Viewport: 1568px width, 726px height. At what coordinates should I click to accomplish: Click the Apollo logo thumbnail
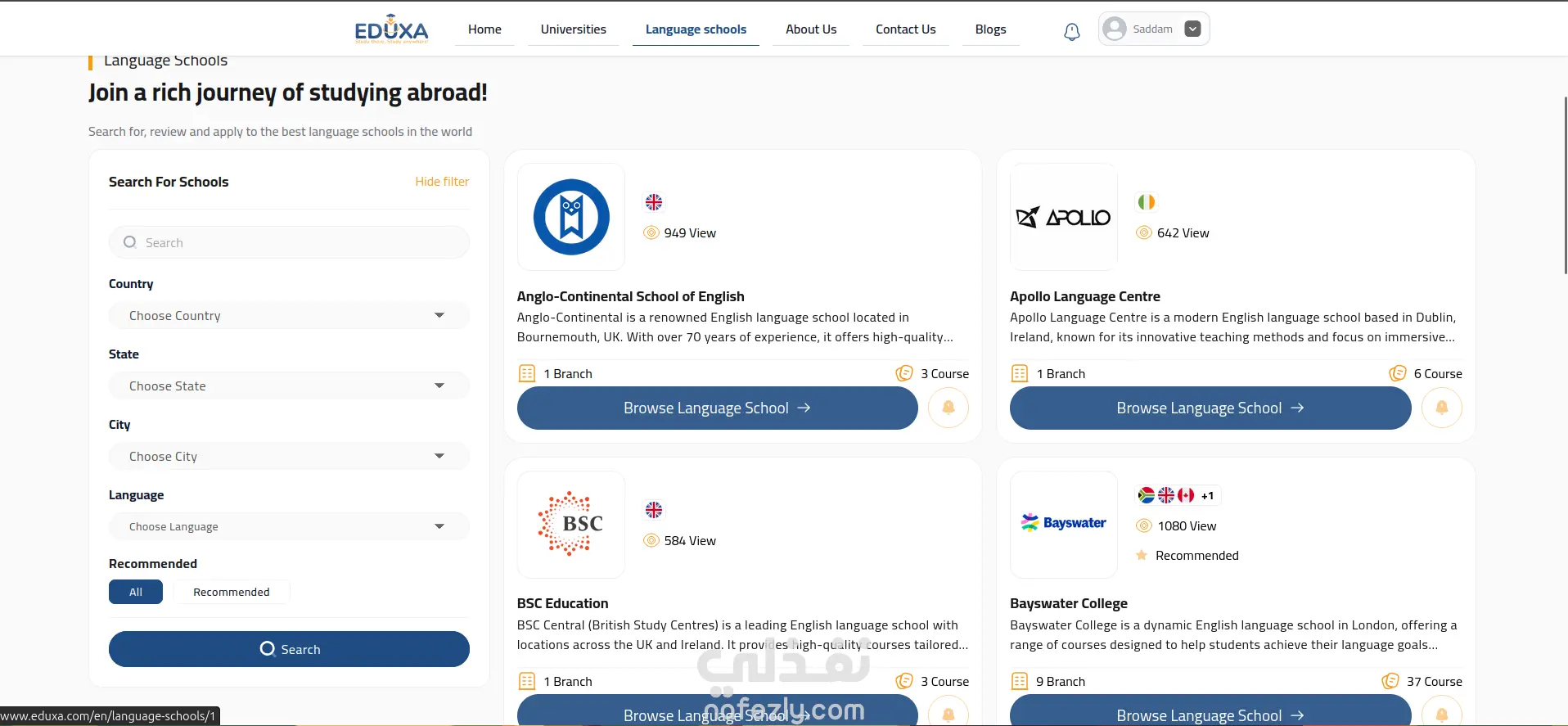1064,217
